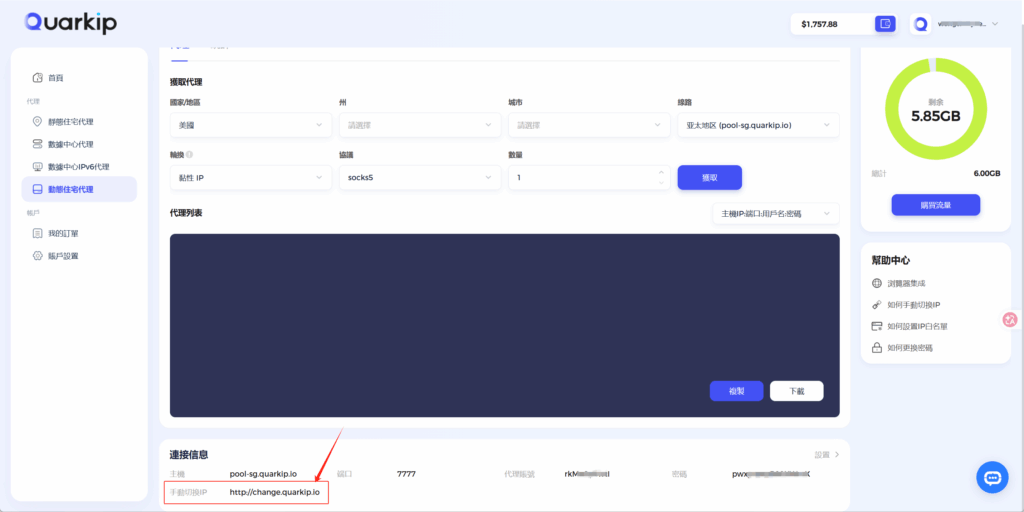Open the 協議 dropdown set to socks5

(x=419, y=177)
